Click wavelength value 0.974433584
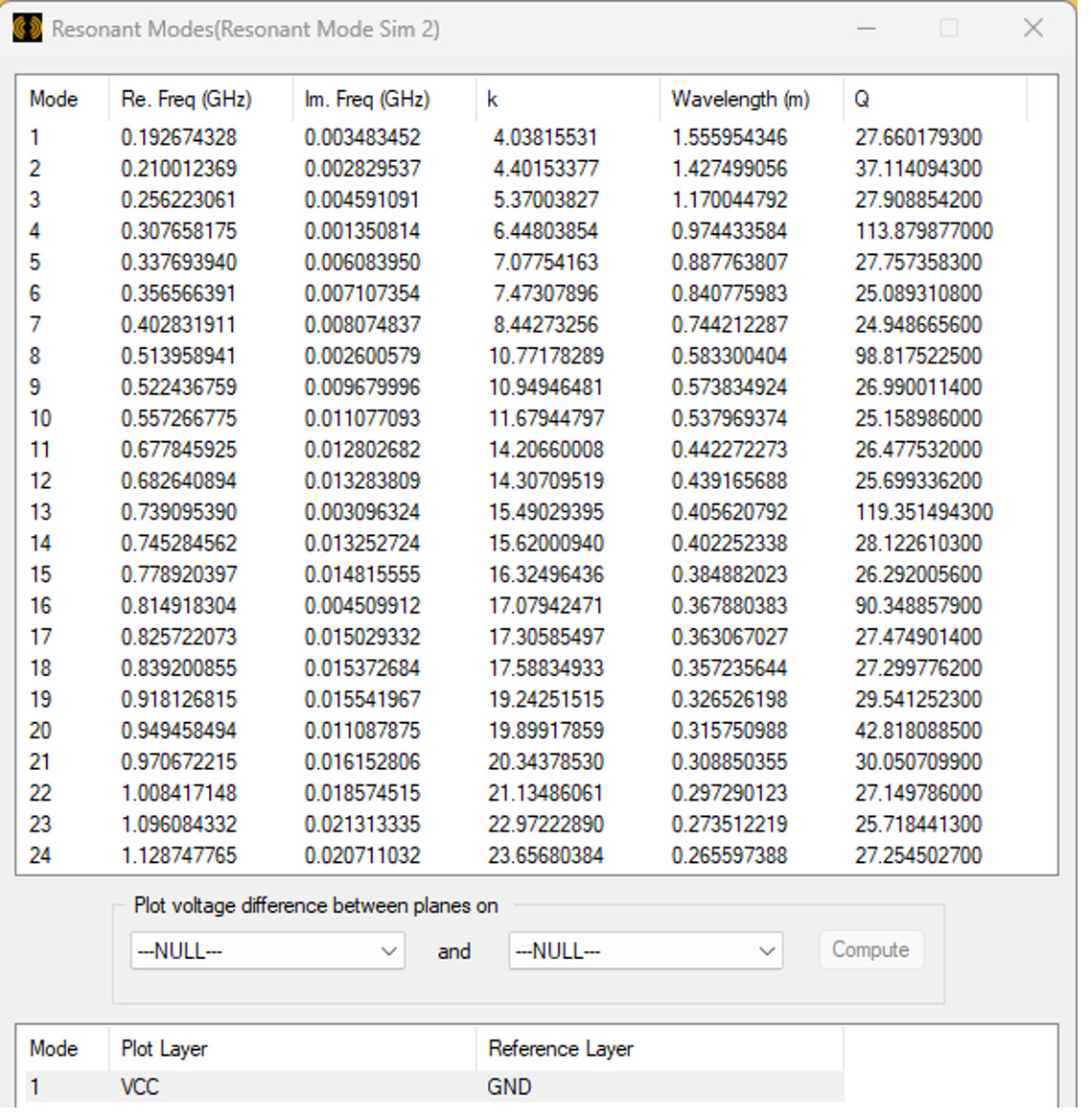Viewport: 1090px width, 1120px height. click(x=730, y=231)
